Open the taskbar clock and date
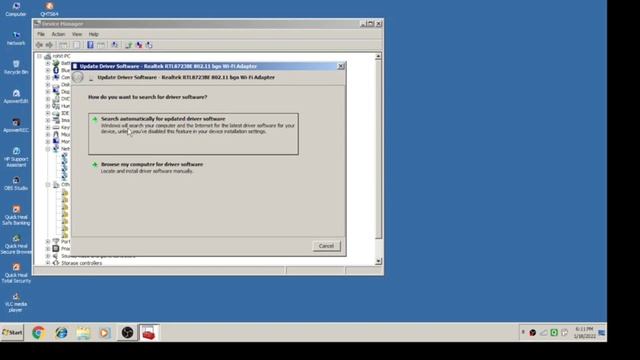640x360 pixels. 584,333
